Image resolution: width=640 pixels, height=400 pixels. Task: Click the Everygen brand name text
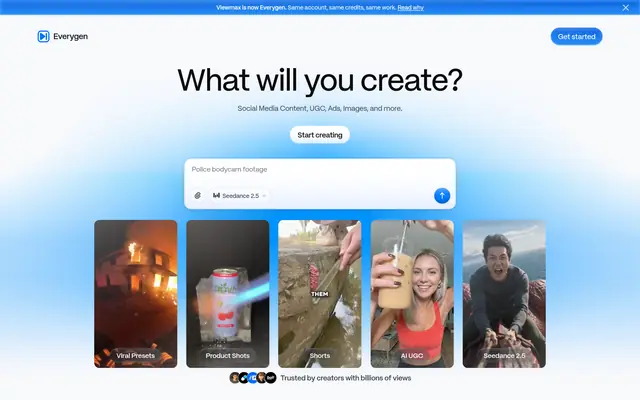[x=70, y=36]
